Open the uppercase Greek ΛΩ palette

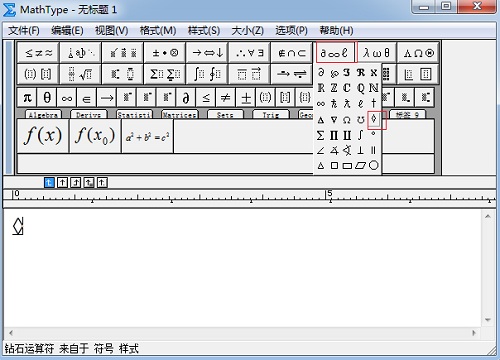coord(418,53)
